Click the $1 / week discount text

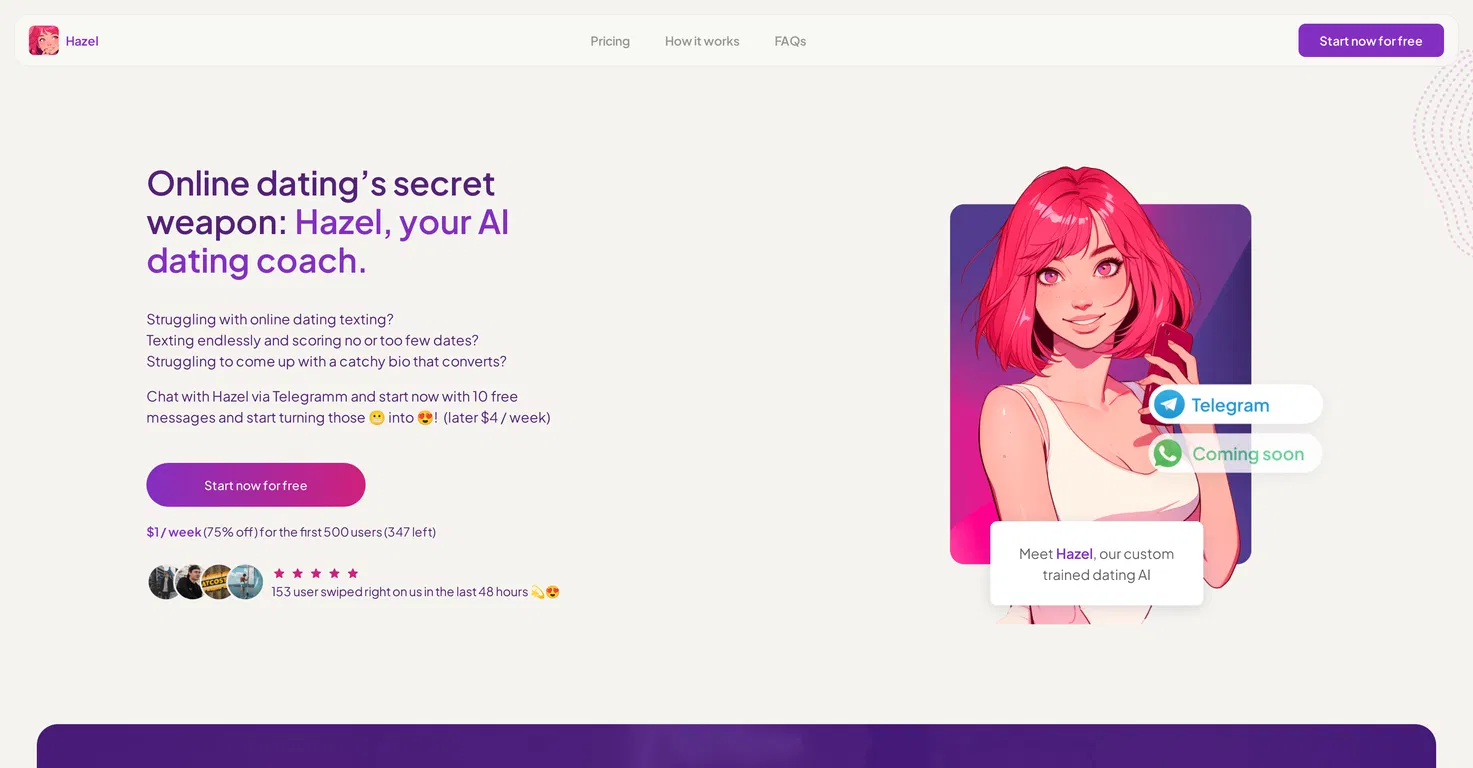pos(291,532)
